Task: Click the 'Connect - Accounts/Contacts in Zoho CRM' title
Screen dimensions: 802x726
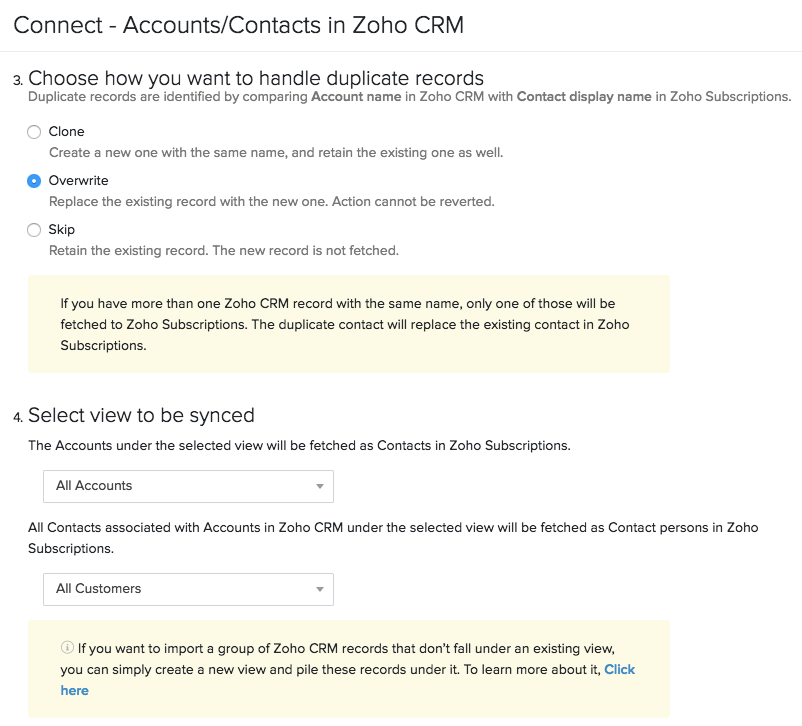Action: tap(239, 25)
